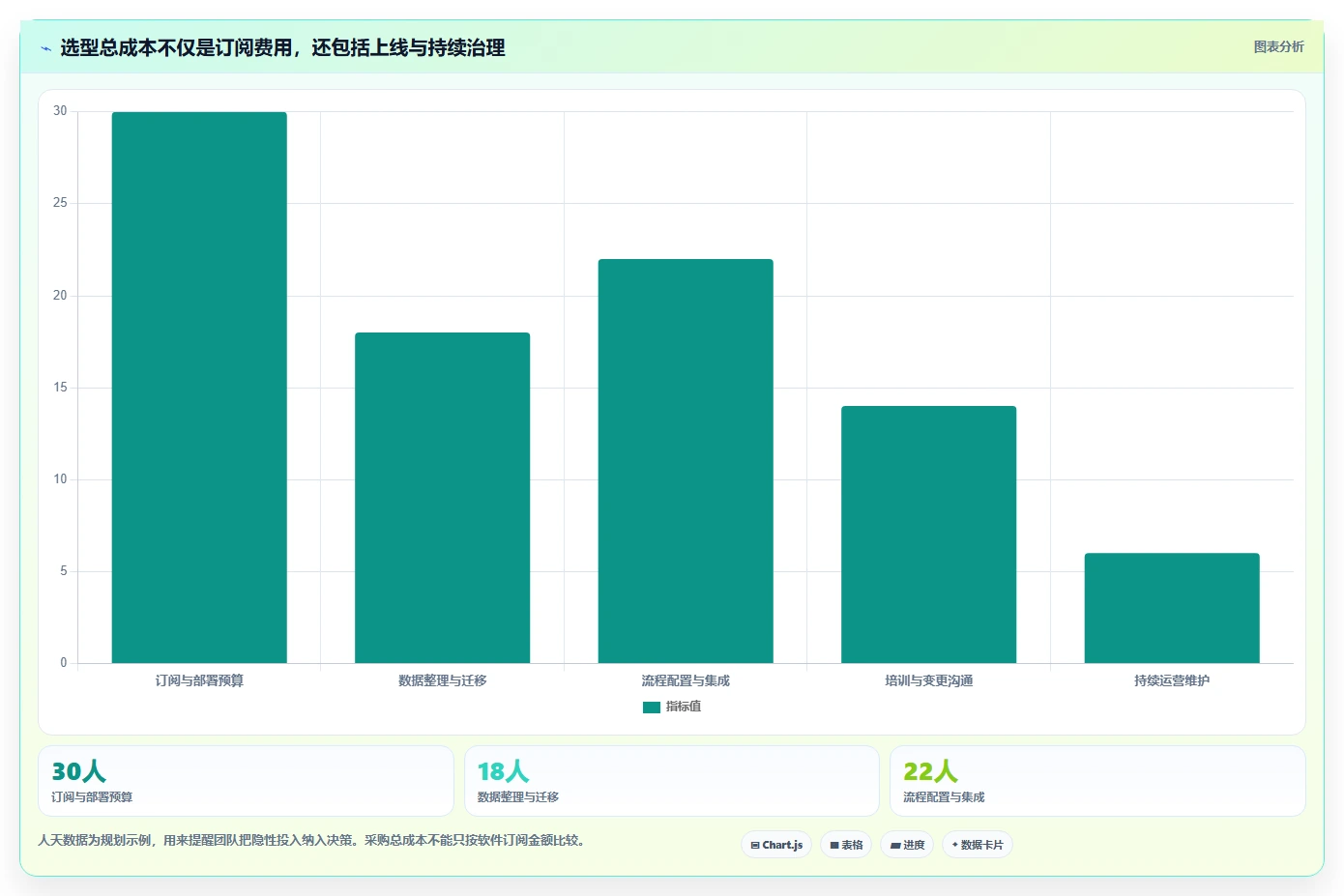
Task: Open the 图表分析 label in header
Action: [x=1278, y=46]
